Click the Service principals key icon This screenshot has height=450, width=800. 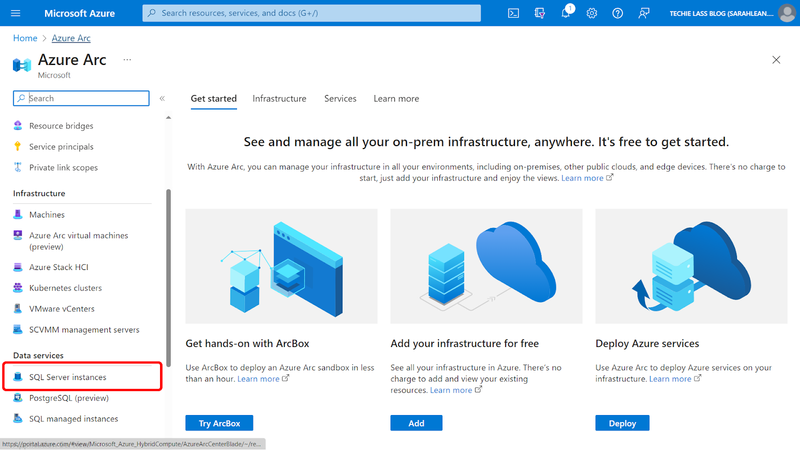pos(18,146)
